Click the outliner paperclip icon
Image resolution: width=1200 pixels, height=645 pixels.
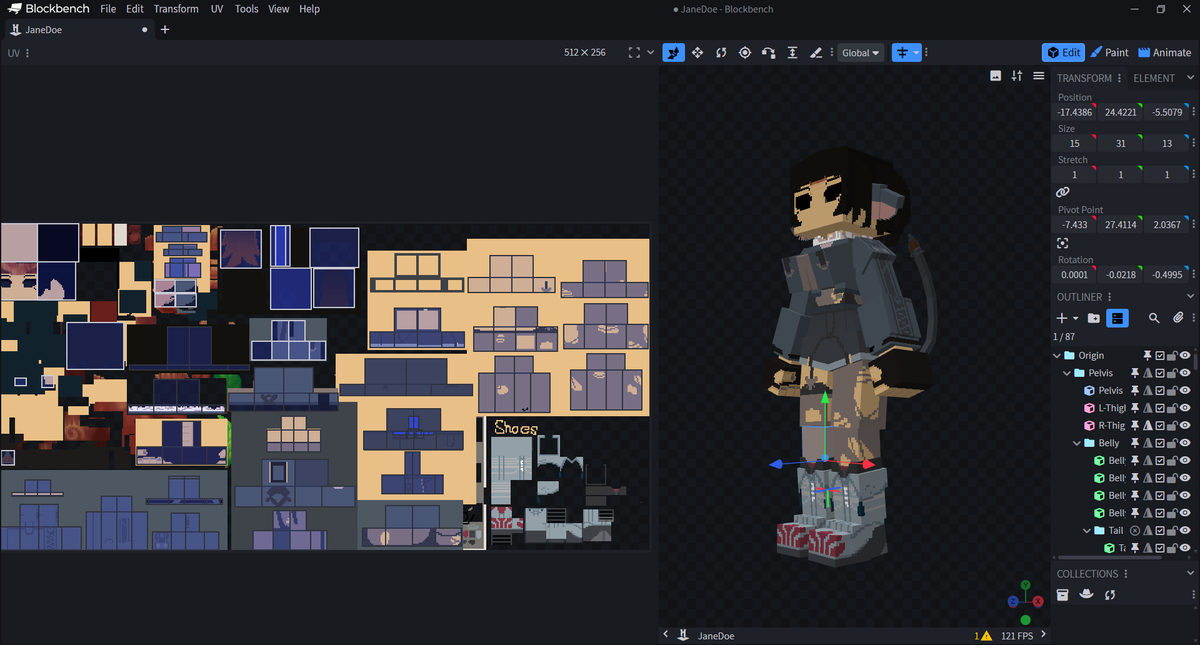(1178, 318)
